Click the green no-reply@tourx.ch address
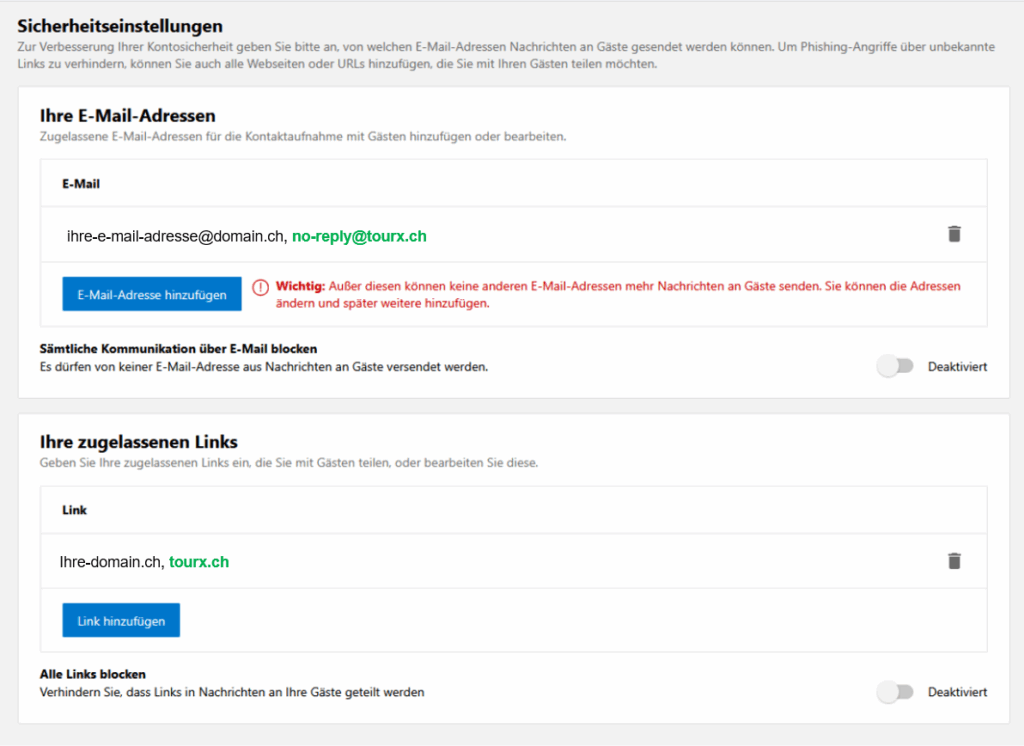Image resolution: width=1024 pixels, height=746 pixels. [x=359, y=236]
